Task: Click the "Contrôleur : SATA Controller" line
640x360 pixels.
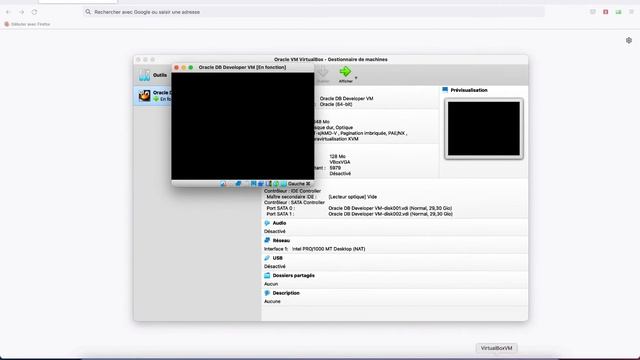Action: [294, 202]
